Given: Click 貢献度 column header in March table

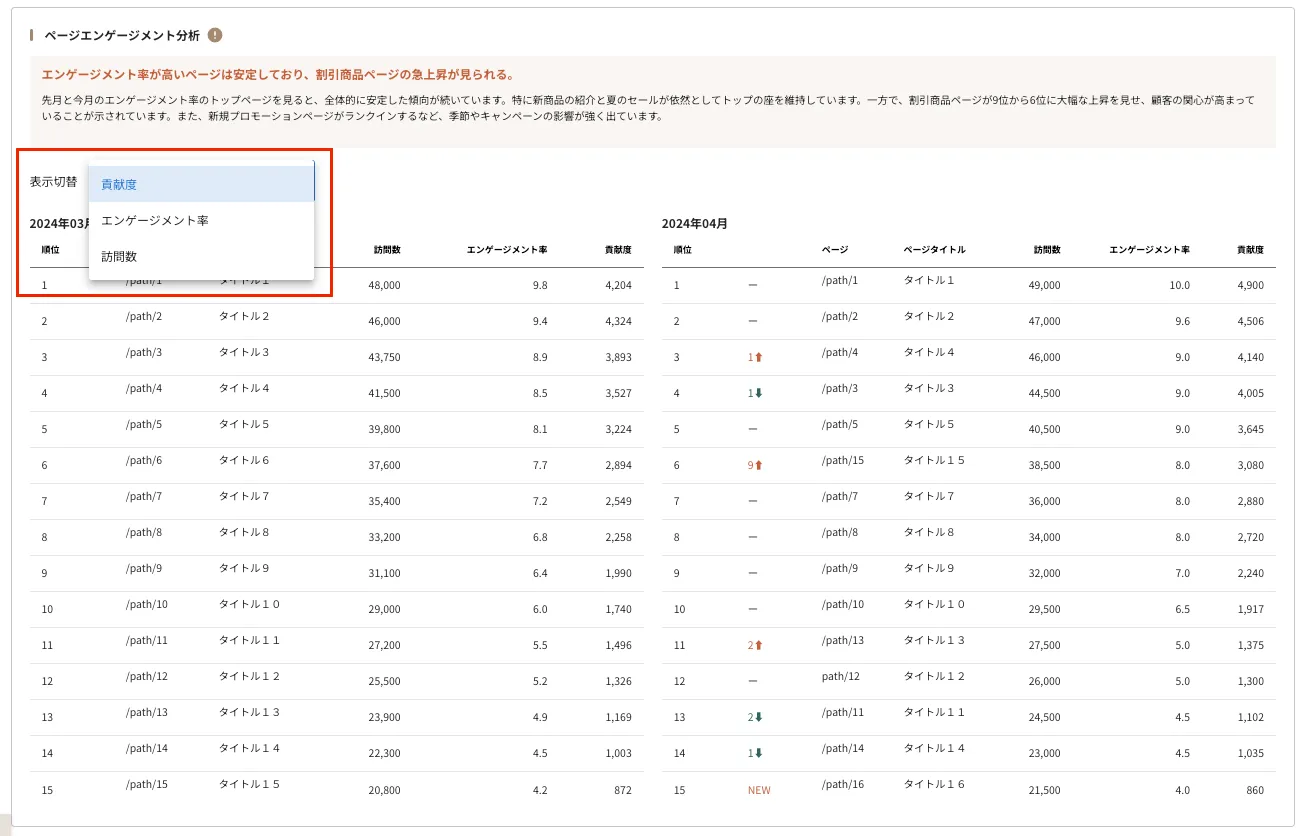Looking at the screenshot, I should (618, 249).
